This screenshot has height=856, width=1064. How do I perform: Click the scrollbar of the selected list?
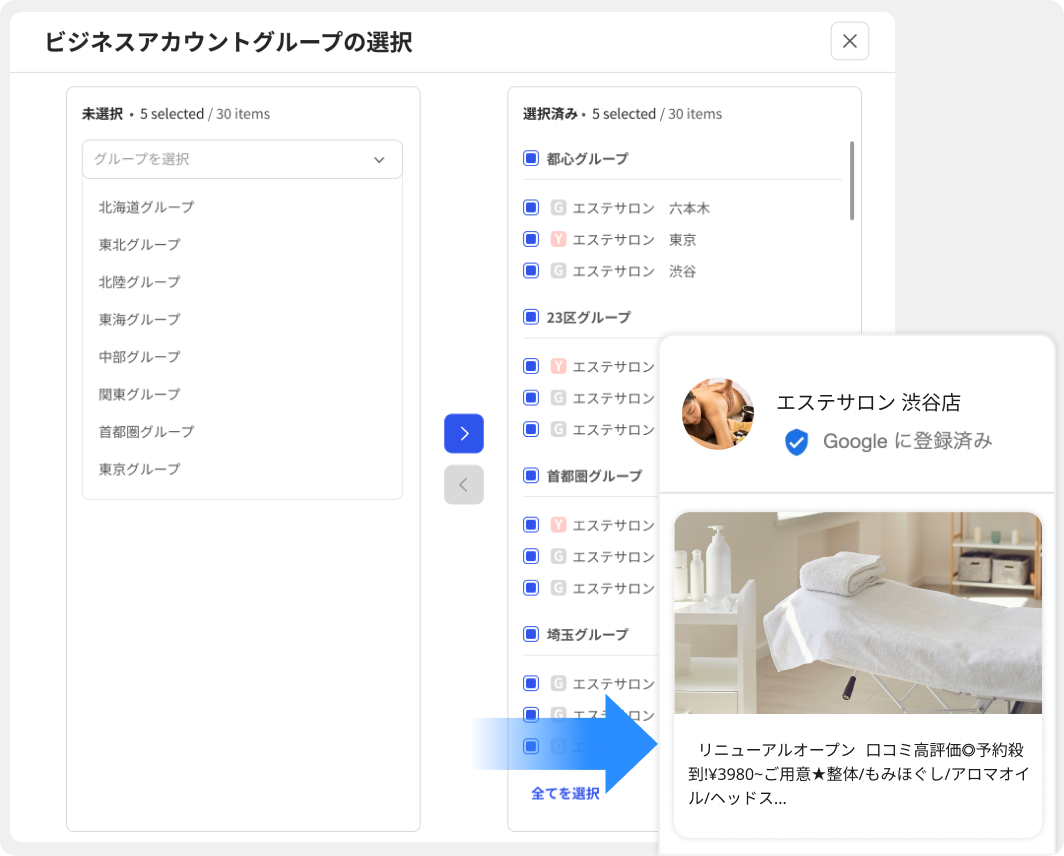853,180
